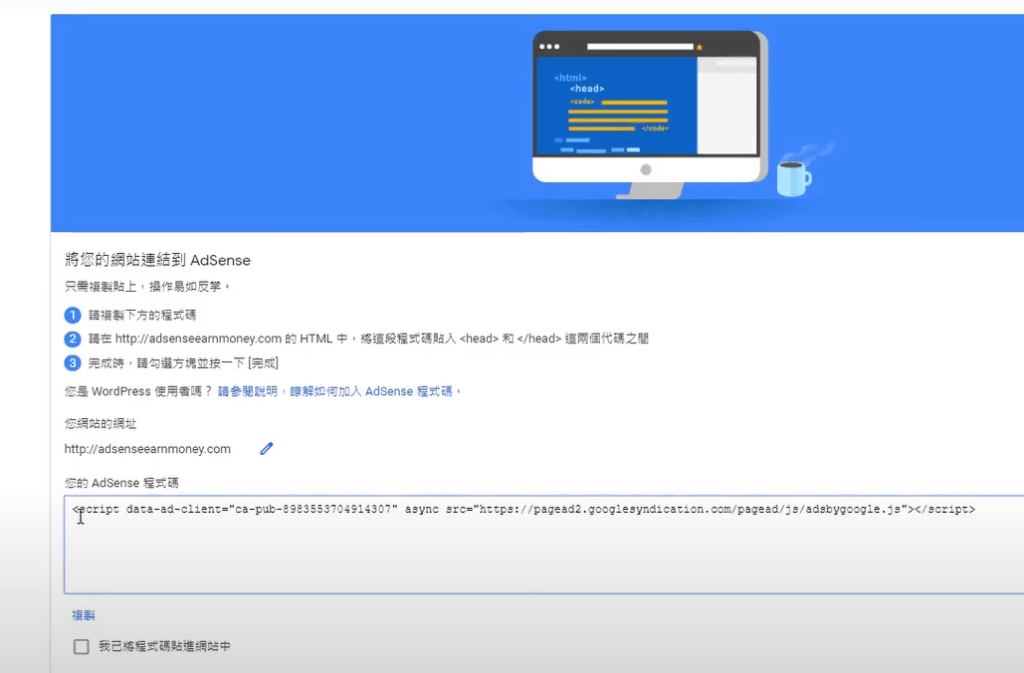The width and height of the screenshot is (1024, 673).
Task: Click the 複製 copy link
Action: pyautogui.click(x=84, y=615)
